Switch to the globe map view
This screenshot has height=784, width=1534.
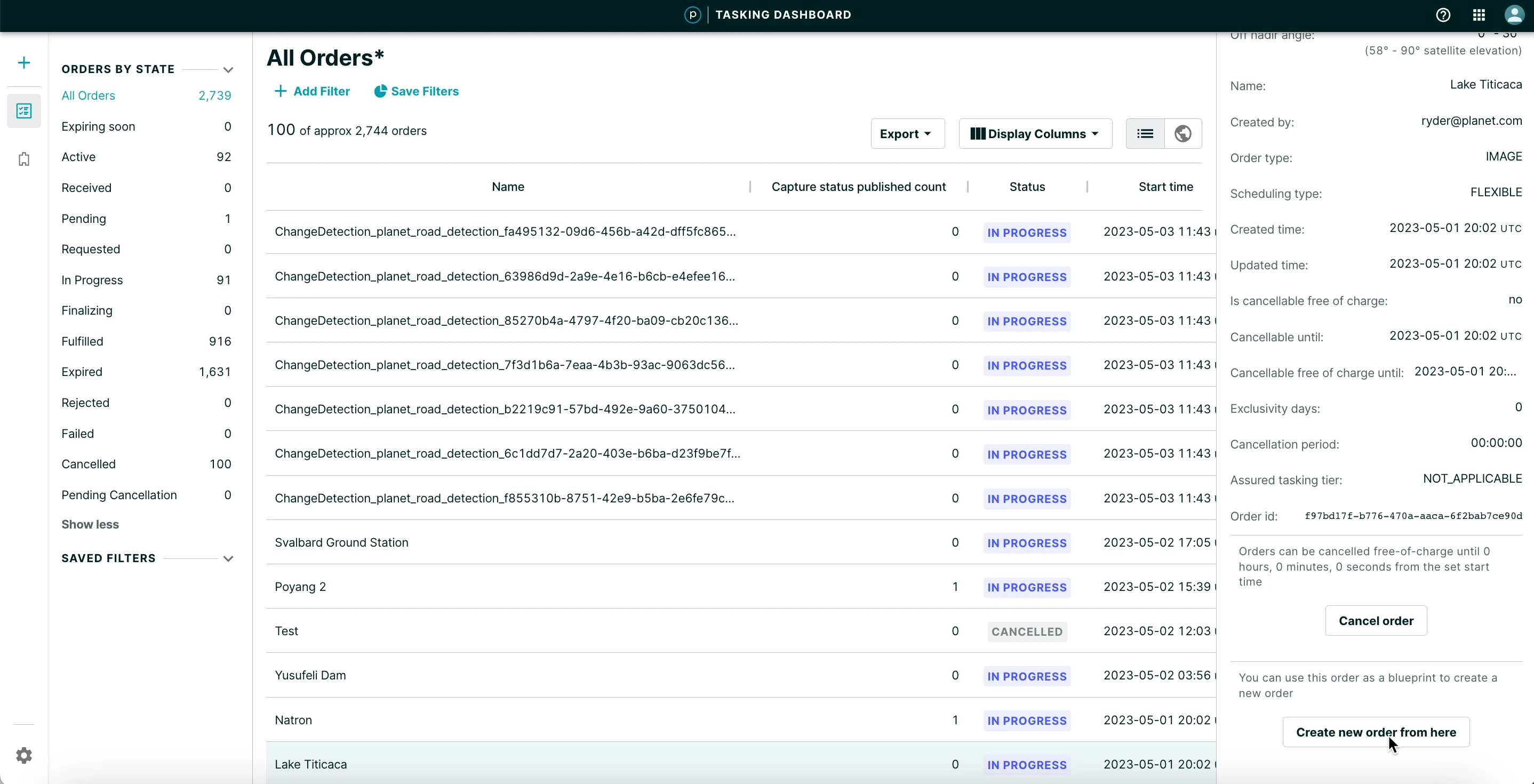point(1183,133)
